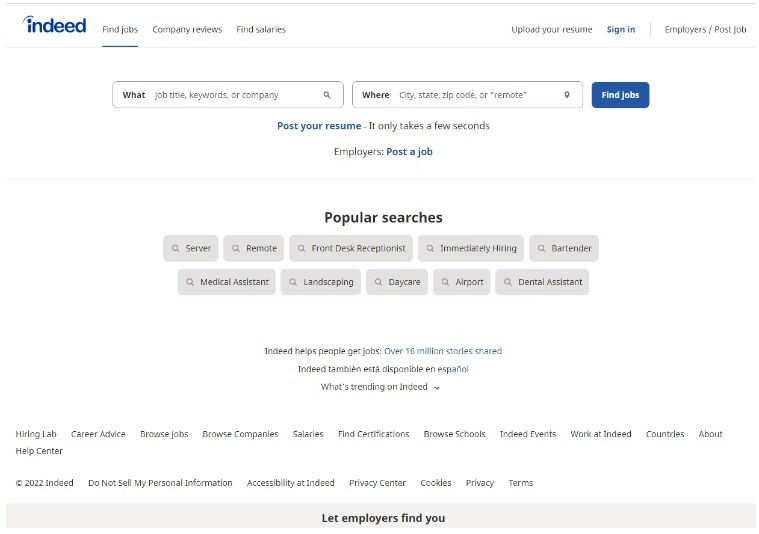The image size is (759, 534).
Task: Click the Let employers find you heading
Action: [x=383, y=518]
